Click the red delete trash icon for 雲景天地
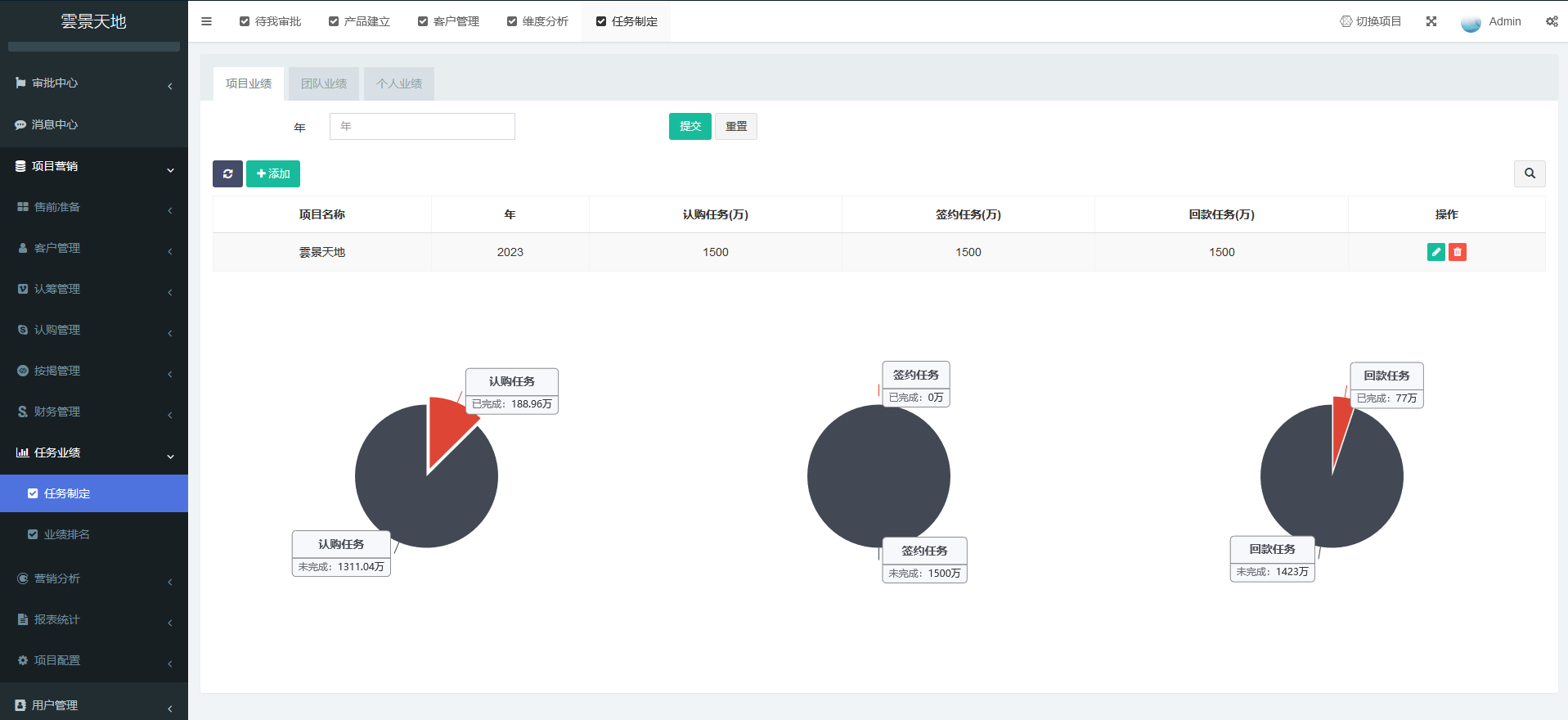 [x=1458, y=252]
